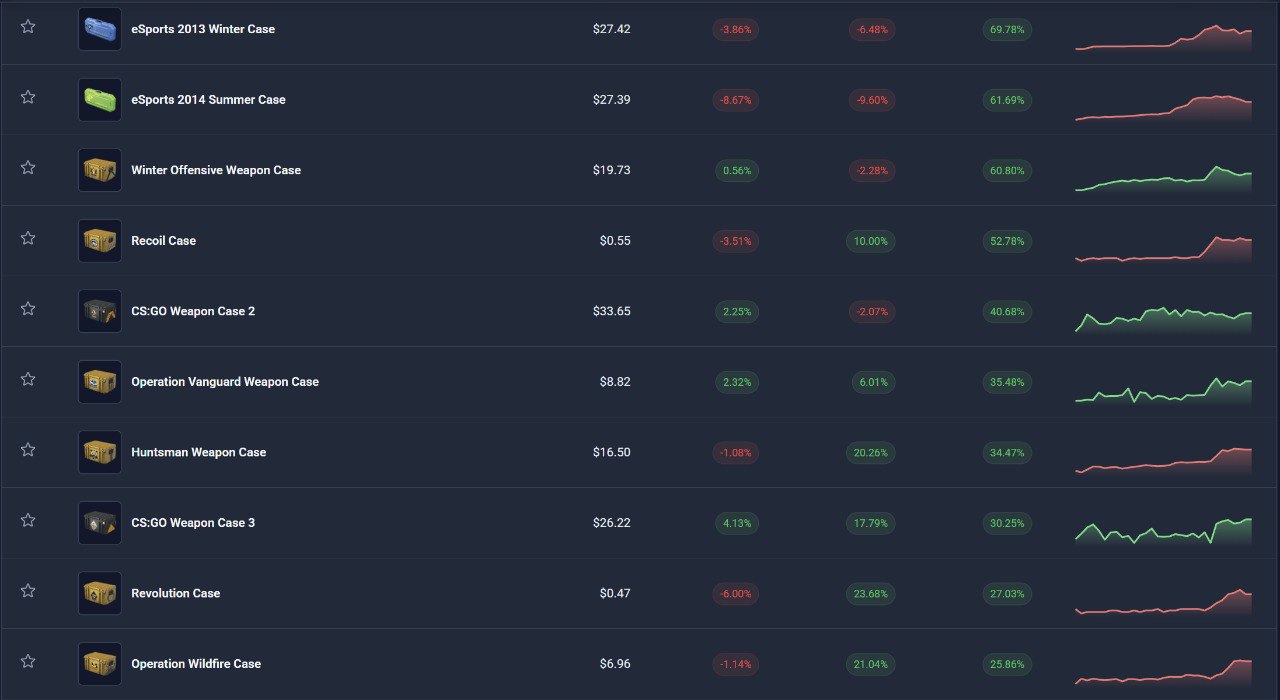Image resolution: width=1280 pixels, height=700 pixels.
Task: Click the Operation Vanguard sparkline chart
Action: (x=1163, y=390)
